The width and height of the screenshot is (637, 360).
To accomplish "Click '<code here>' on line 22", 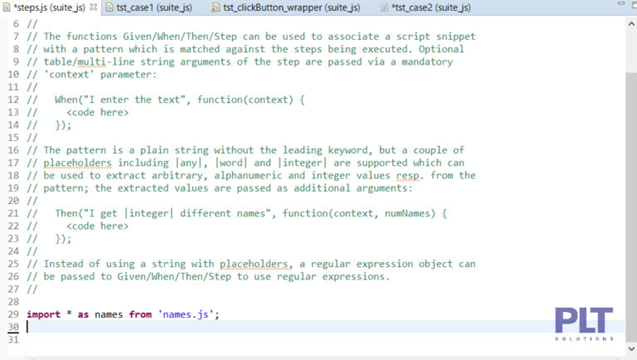I will pyautogui.click(x=98, y=226).
